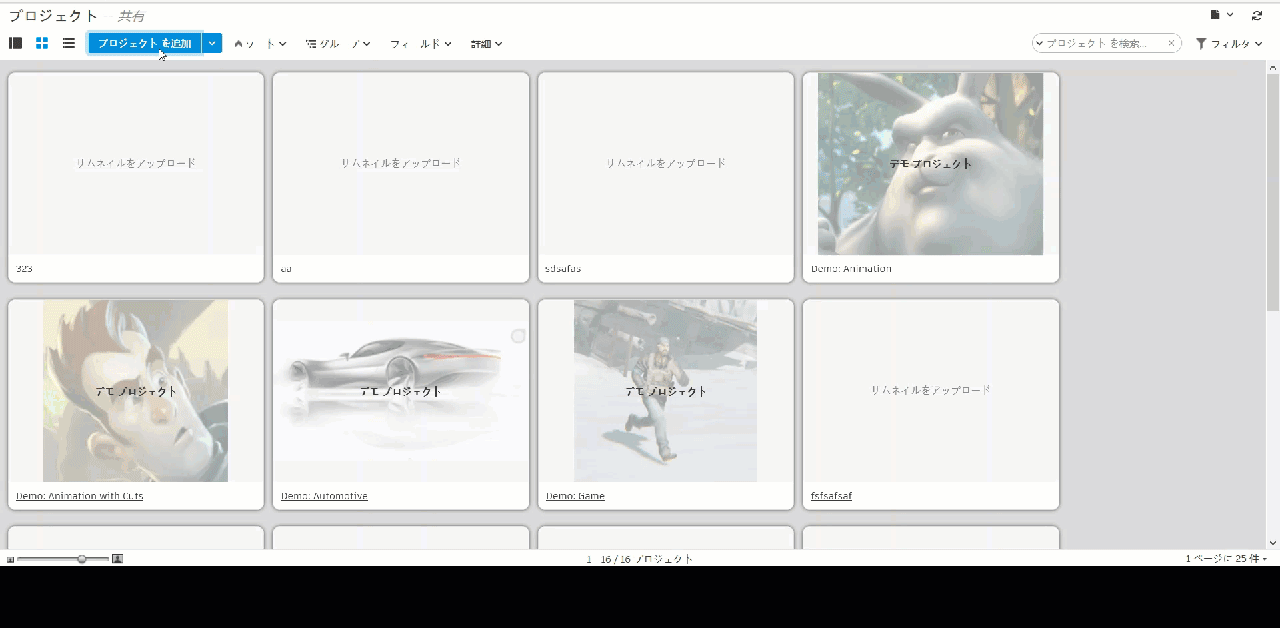Screen dimensions: 1280x628
Task: Select the grid view icon
Action: pyautogui.click(x=42, y=43)
